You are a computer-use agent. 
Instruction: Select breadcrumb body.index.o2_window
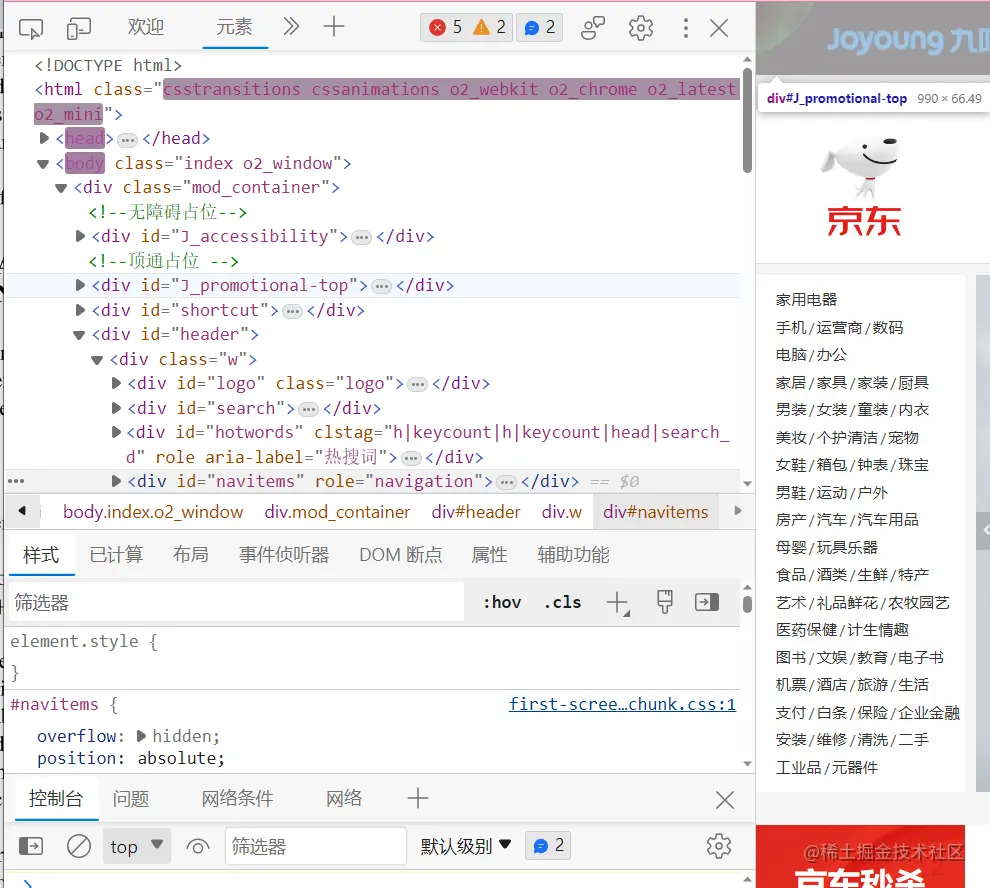pos(153,512)
